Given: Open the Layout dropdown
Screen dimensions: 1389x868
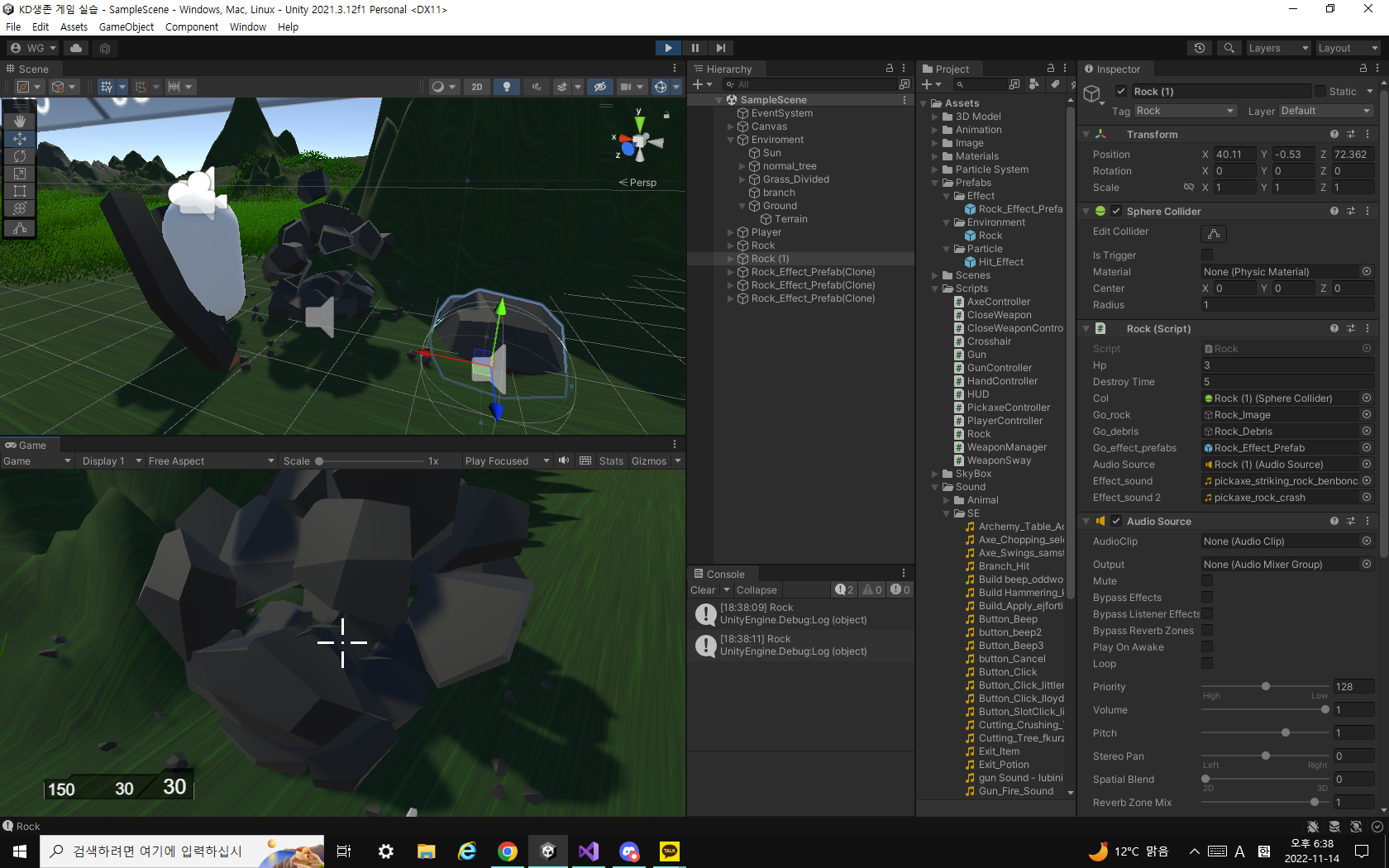Looking at the screenshot, I should (x=1348, y=48).
